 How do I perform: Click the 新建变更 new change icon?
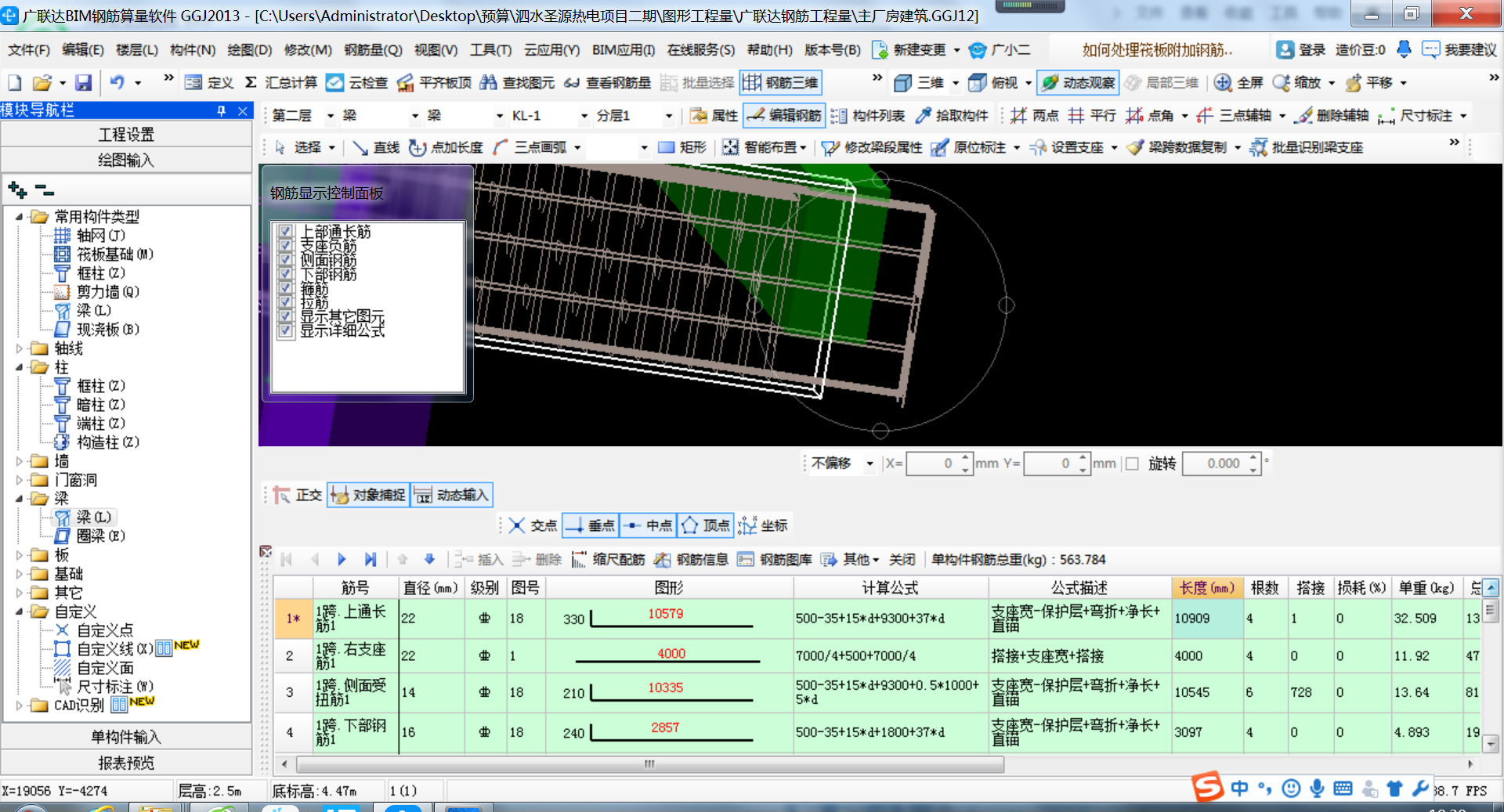(x=909, y=49)
